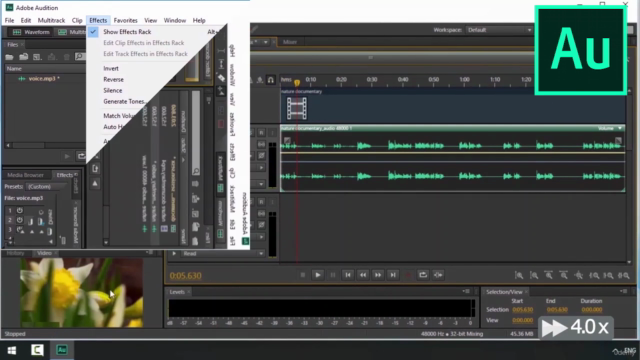
Task: Click the yellow playhead marker on ruler
Action: pyautogui.click(x=297, y=83)
